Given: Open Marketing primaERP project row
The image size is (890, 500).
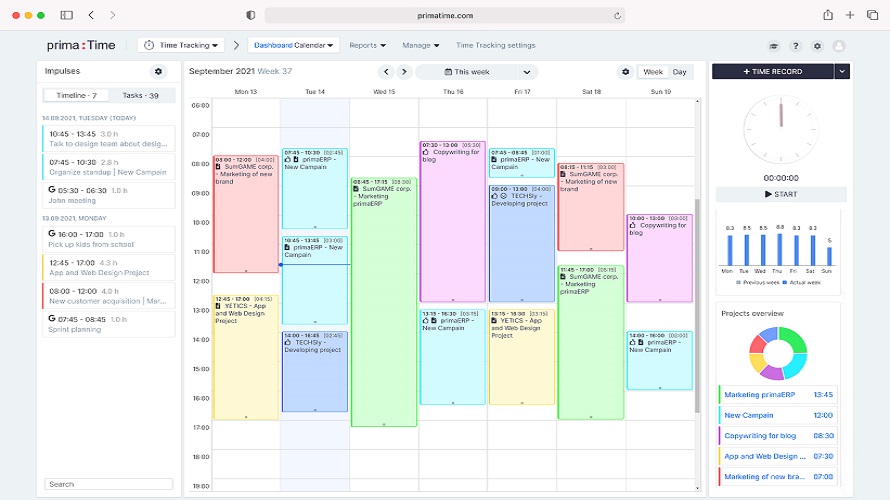Looking at the screenshot, I should coord(778,394).
